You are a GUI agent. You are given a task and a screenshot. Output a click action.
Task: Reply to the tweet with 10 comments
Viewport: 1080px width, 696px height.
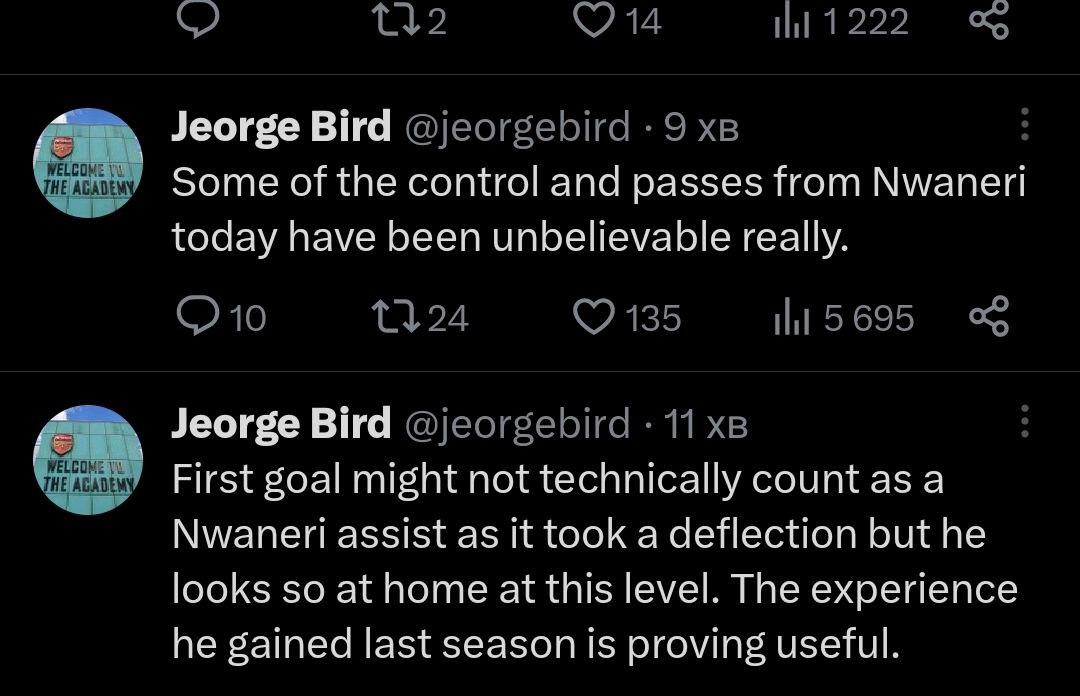tap(192, 317)
